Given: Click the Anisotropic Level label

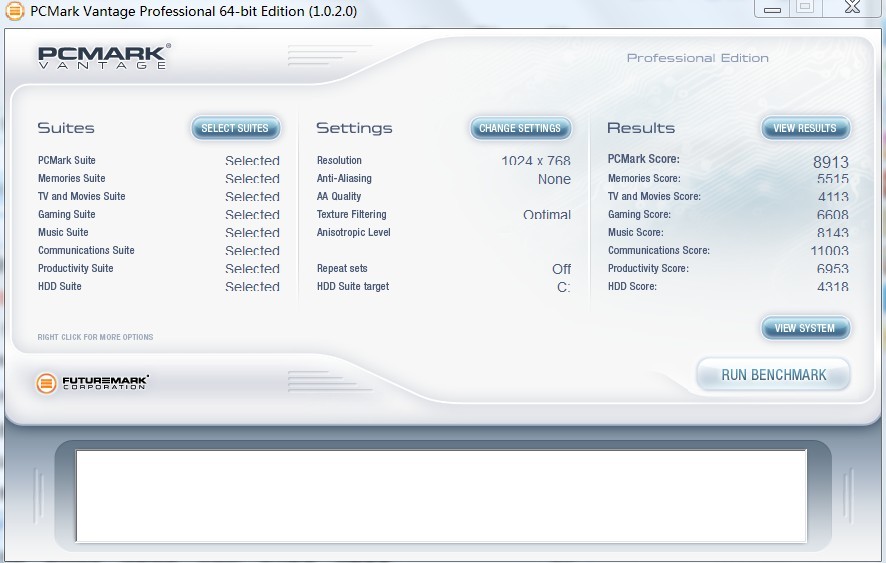Looking at the screenshot, I should pos(354,232).
